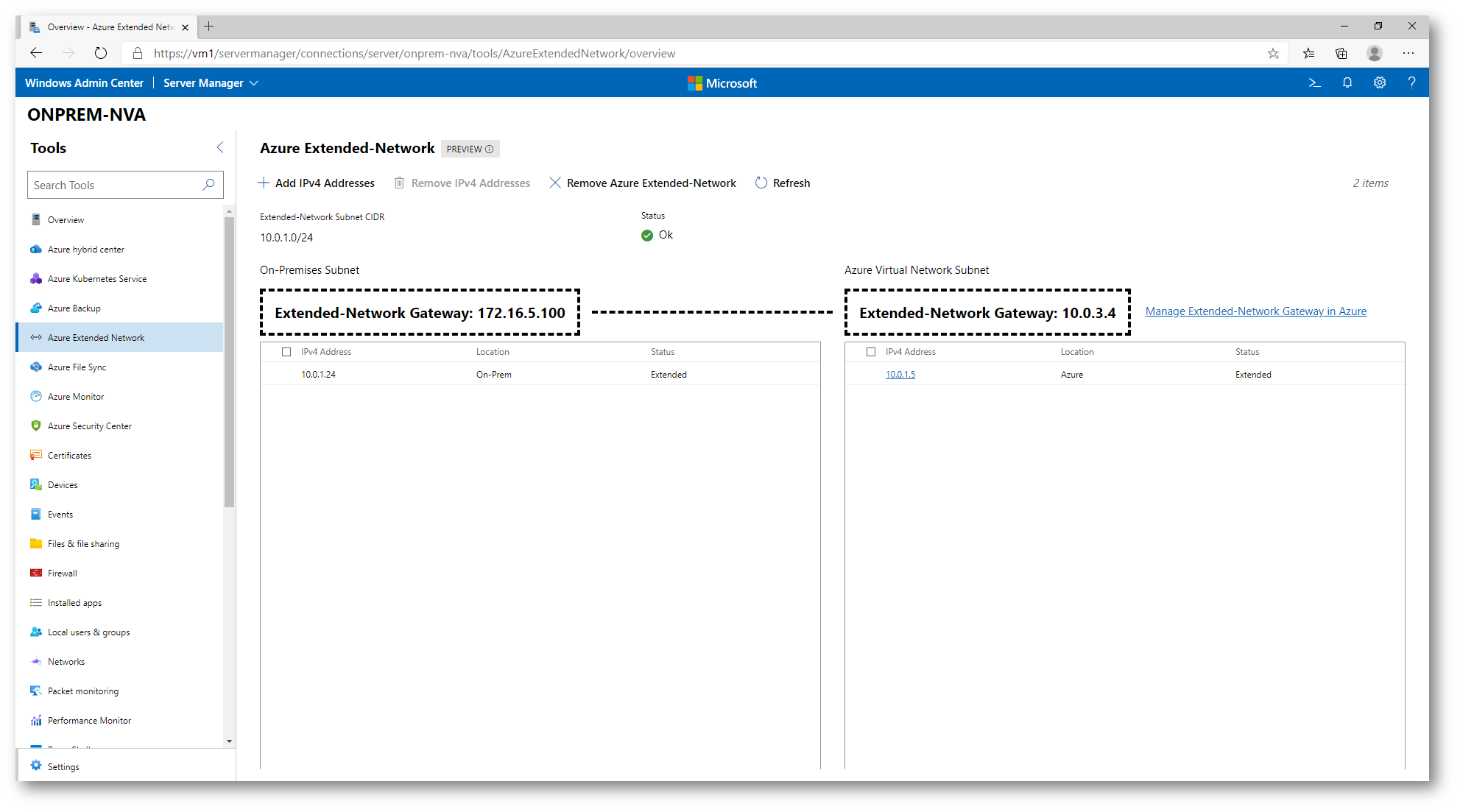Open the help question mark icon

click(x=1411, y=83)
